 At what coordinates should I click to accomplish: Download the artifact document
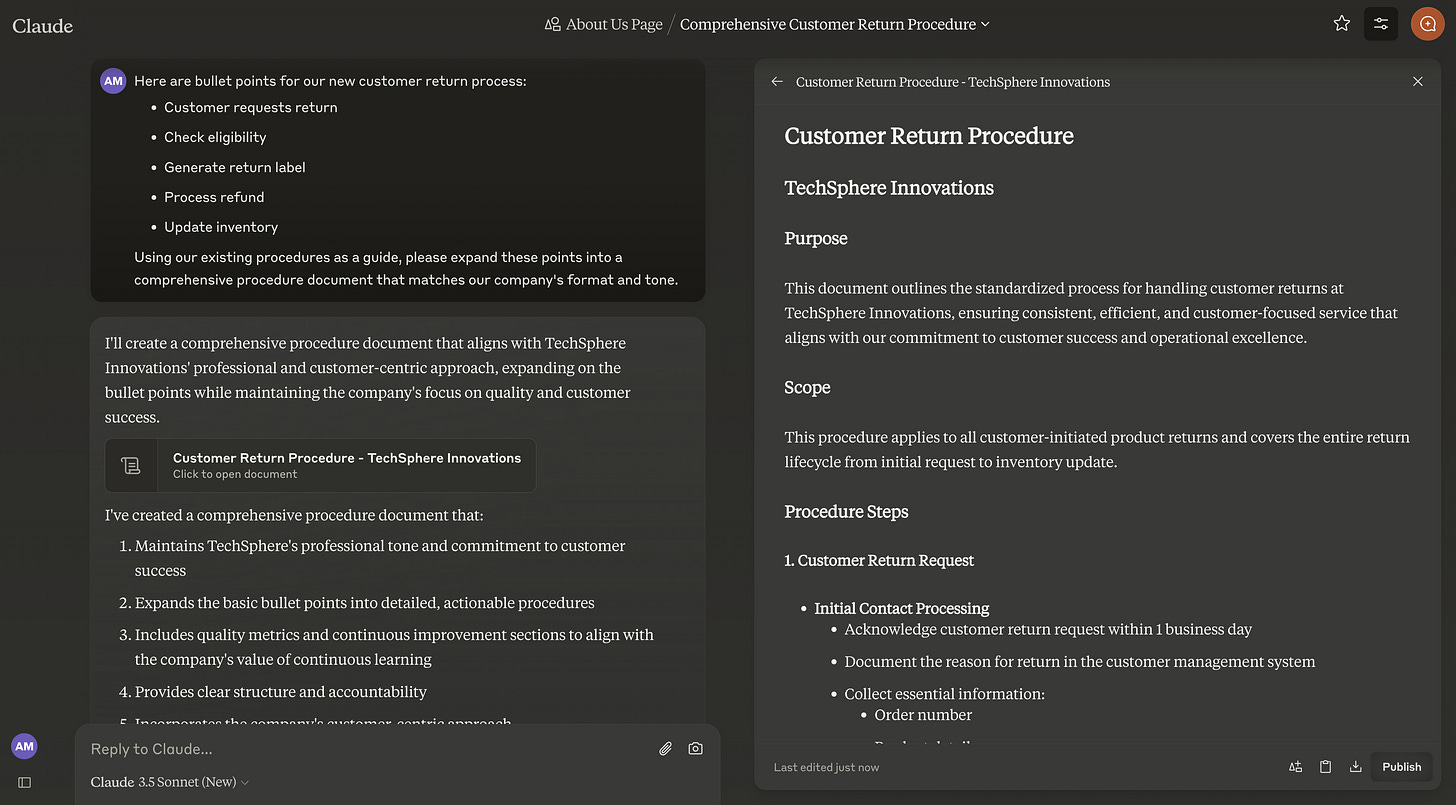coord(1356,767)
